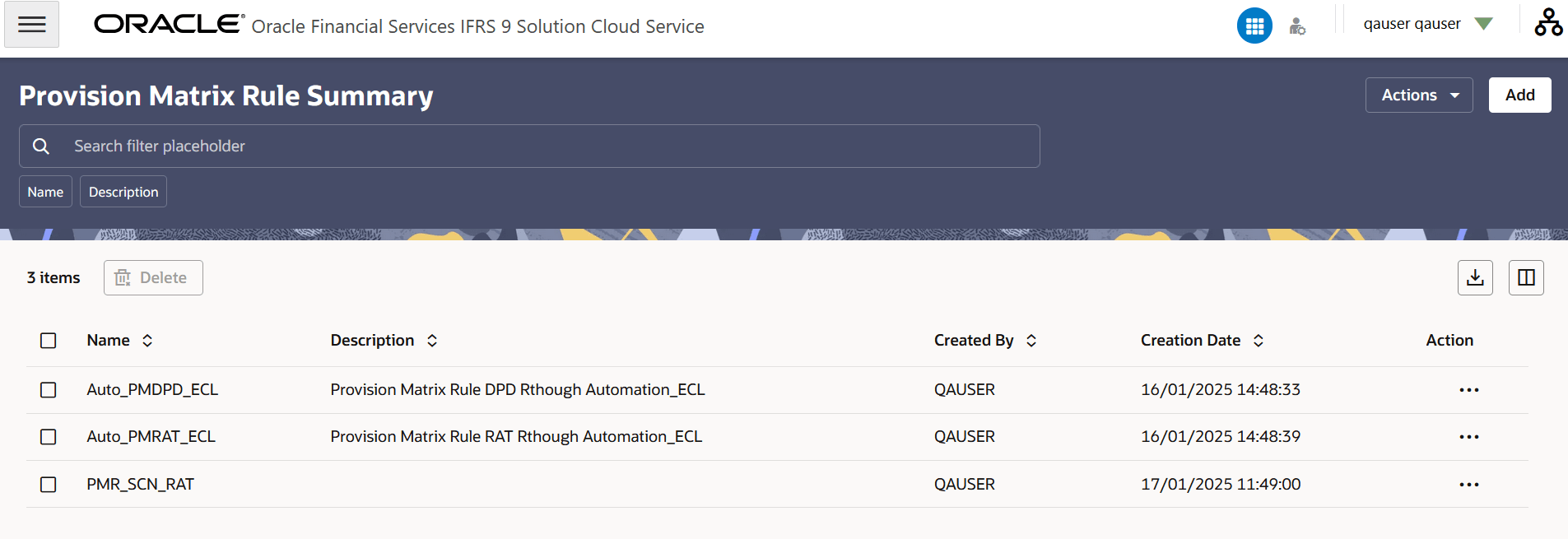Tick the select-all header checkbox
The height and width of the screenshot is (539, 1568).
click(x=49, y=341)
